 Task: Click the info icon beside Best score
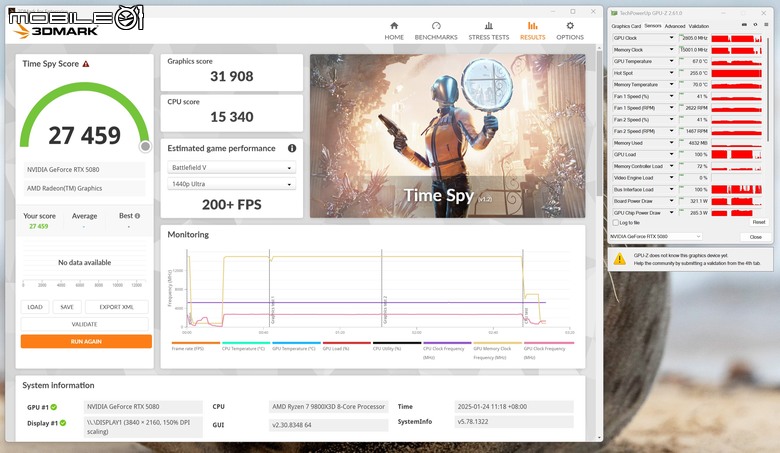(137, 216)
